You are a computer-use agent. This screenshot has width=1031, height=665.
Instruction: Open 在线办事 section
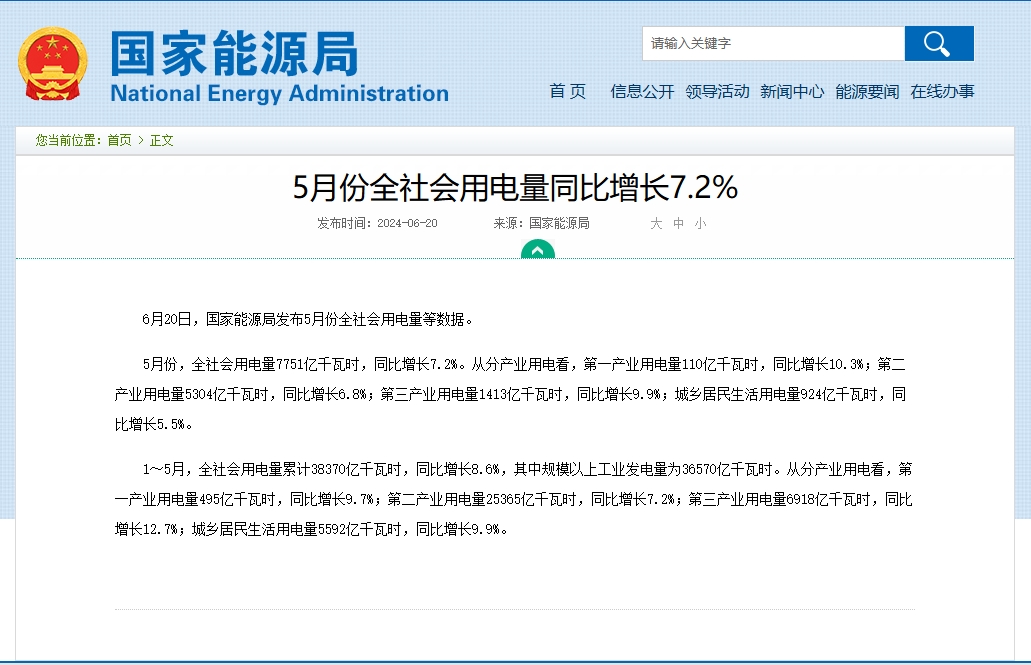pyautogui.click(x=942, y=91)
